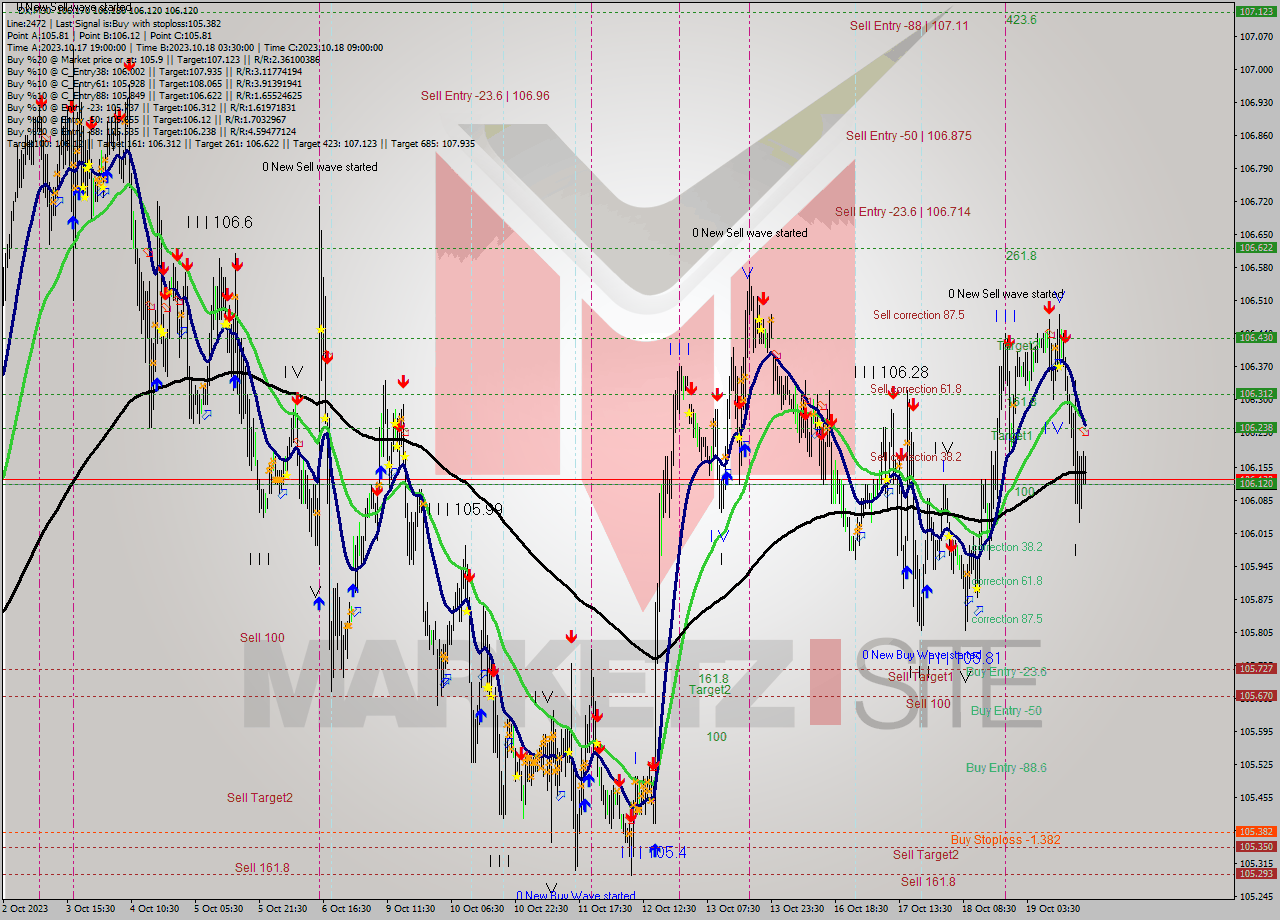Click the 106.430 green price tag
The image size is (1280, 920).
[x=1257, y=337]
